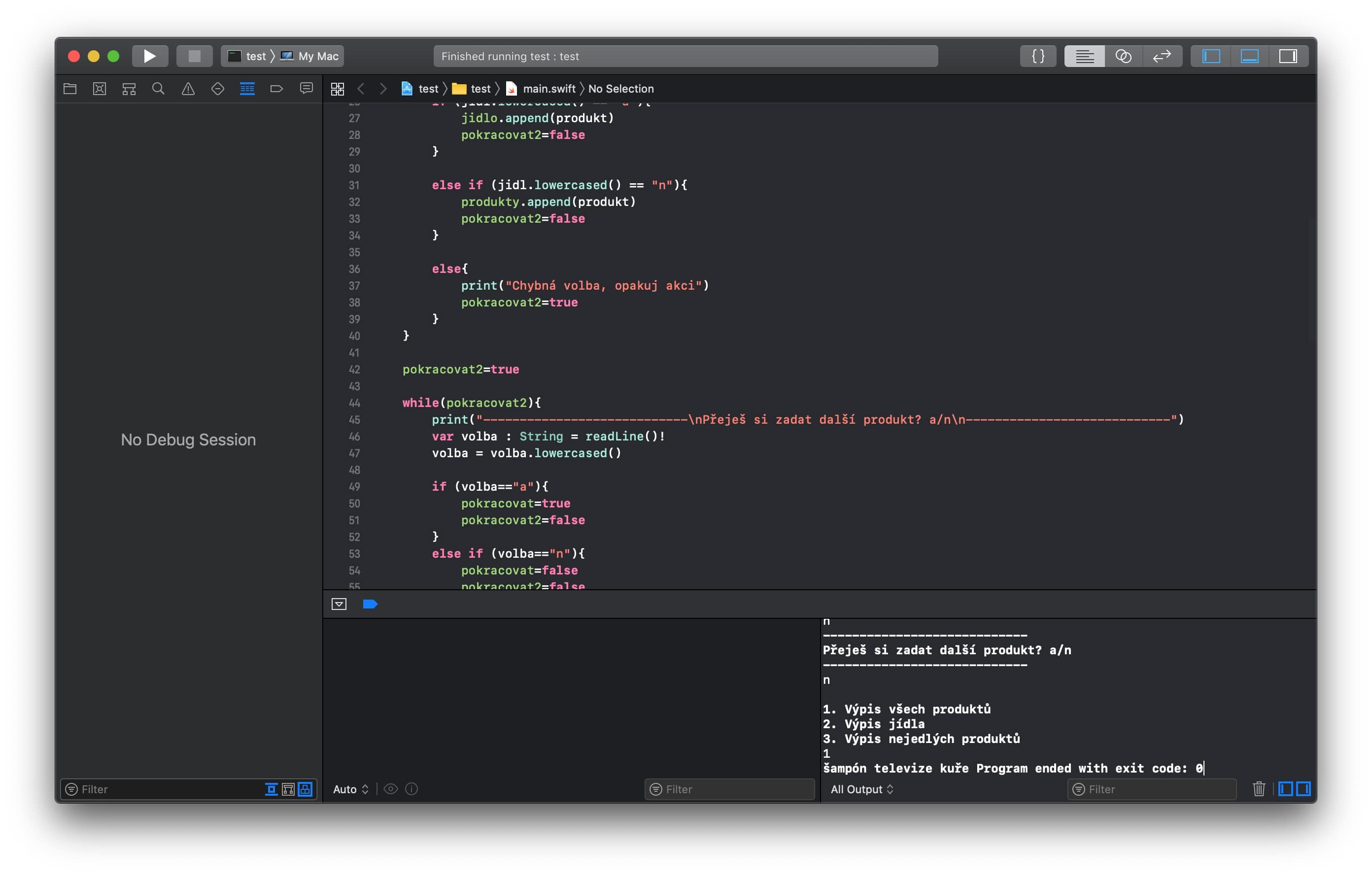Screen dimensions: 1372x876
Task: Clear the console with the trash icon
Action: (1259, 789)
